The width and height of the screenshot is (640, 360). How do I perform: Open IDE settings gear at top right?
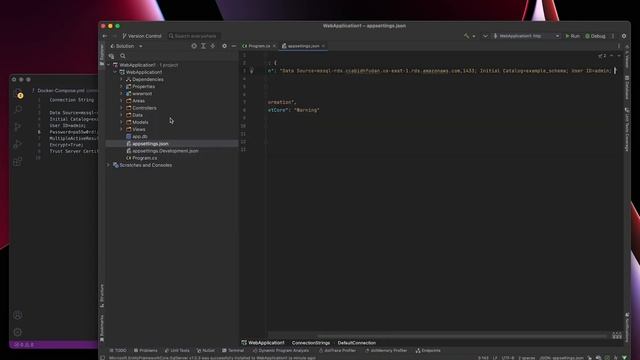(624, 36)
